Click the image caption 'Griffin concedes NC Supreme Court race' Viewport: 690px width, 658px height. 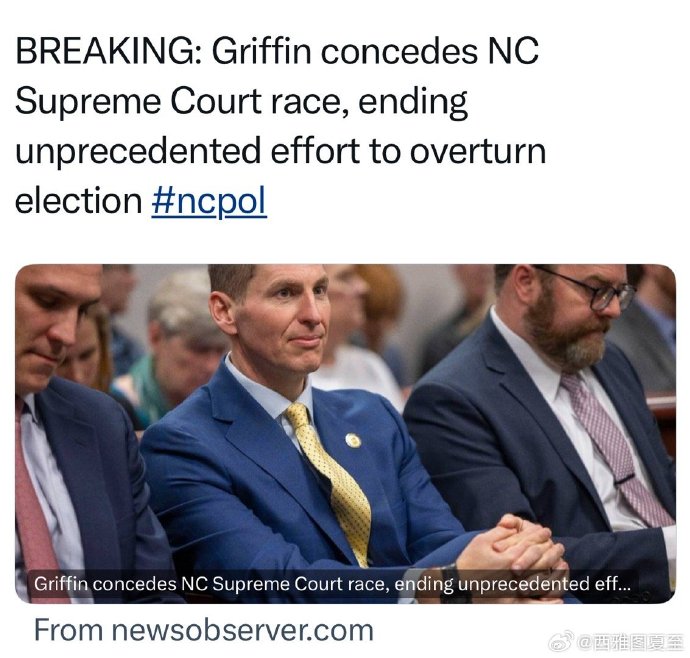(x=211, y=584)
